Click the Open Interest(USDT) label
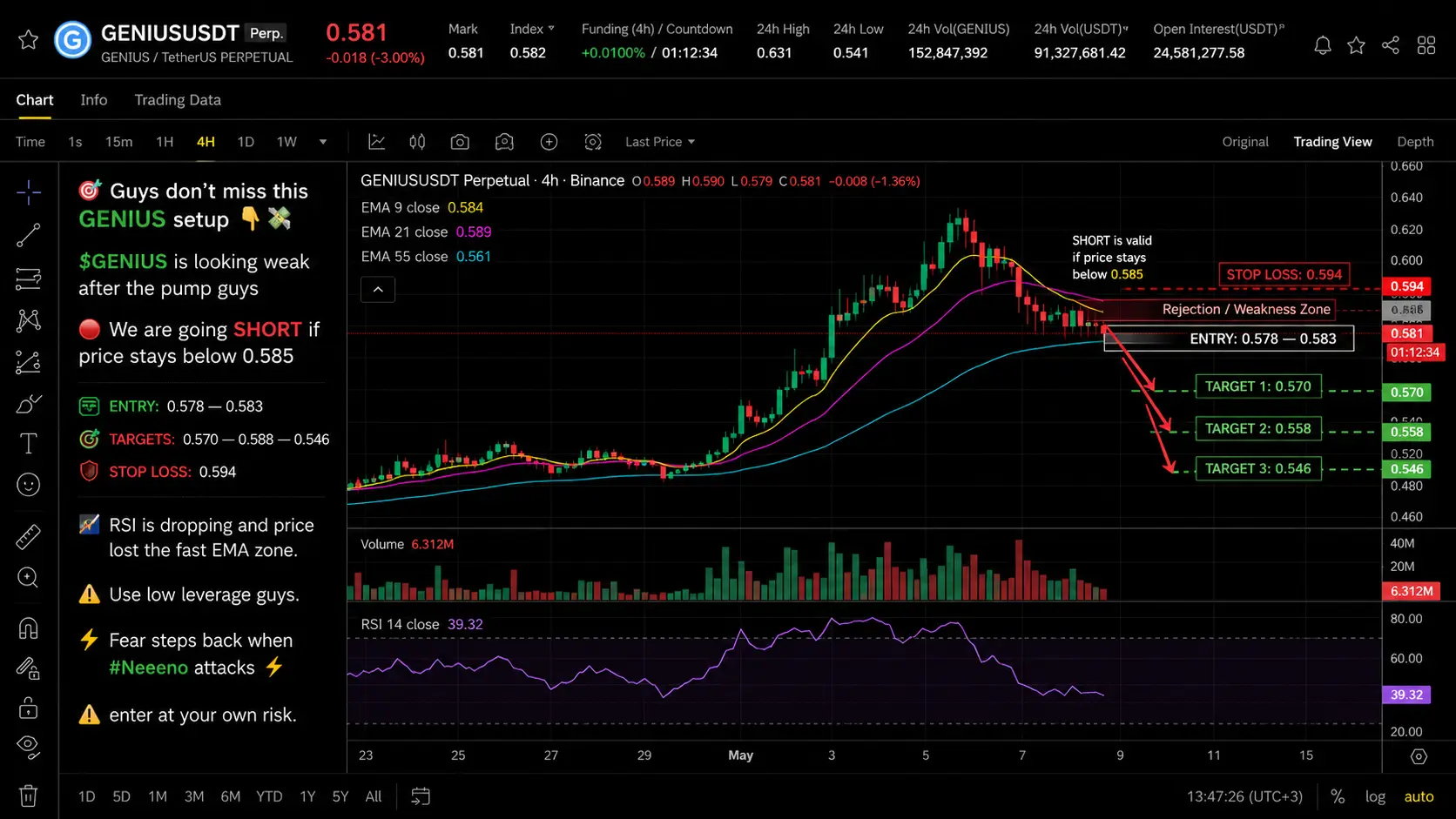1456x819 pixels. [1218, 29]
